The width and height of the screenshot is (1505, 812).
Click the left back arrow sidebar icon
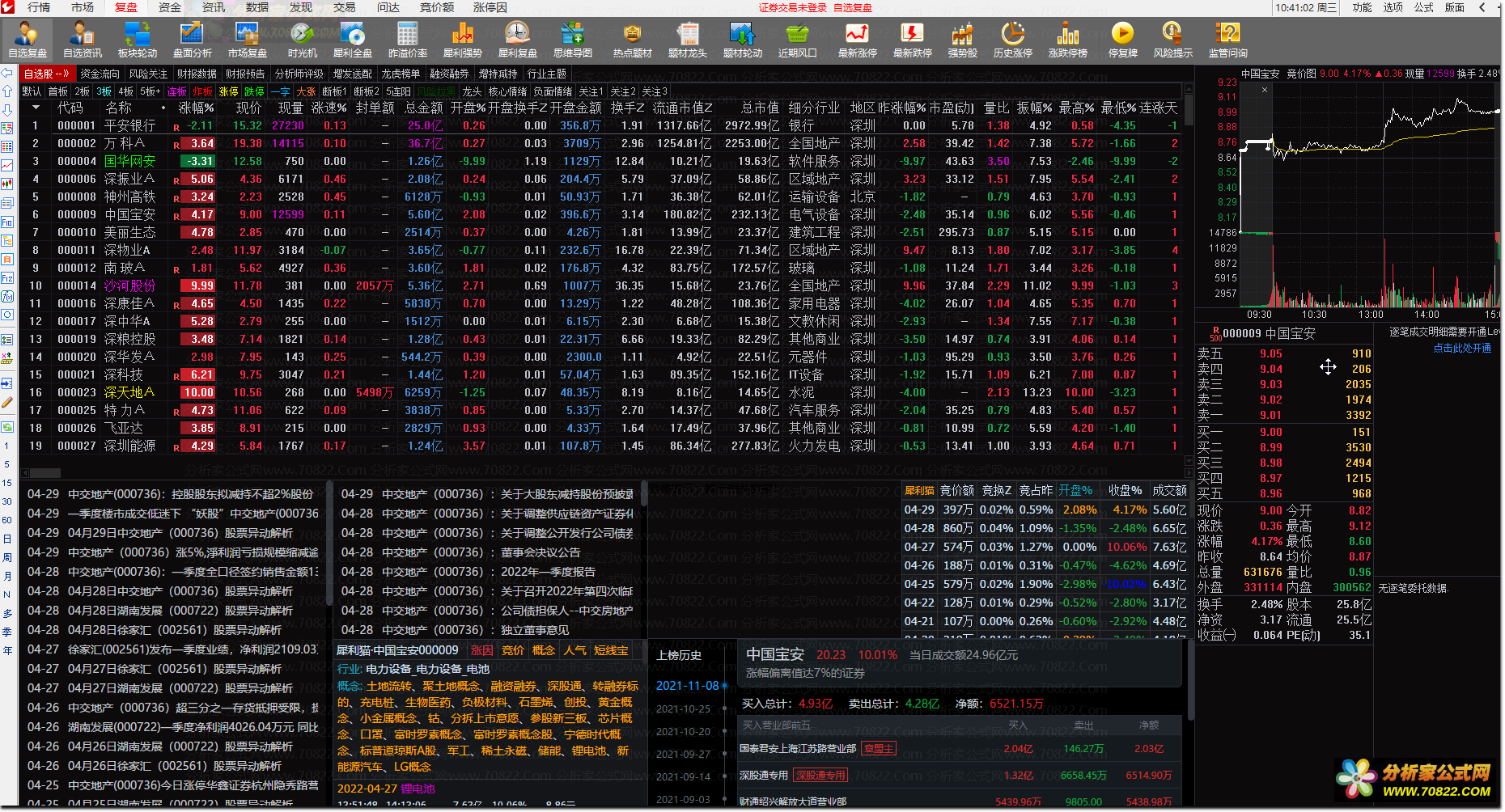click(7, 73)
